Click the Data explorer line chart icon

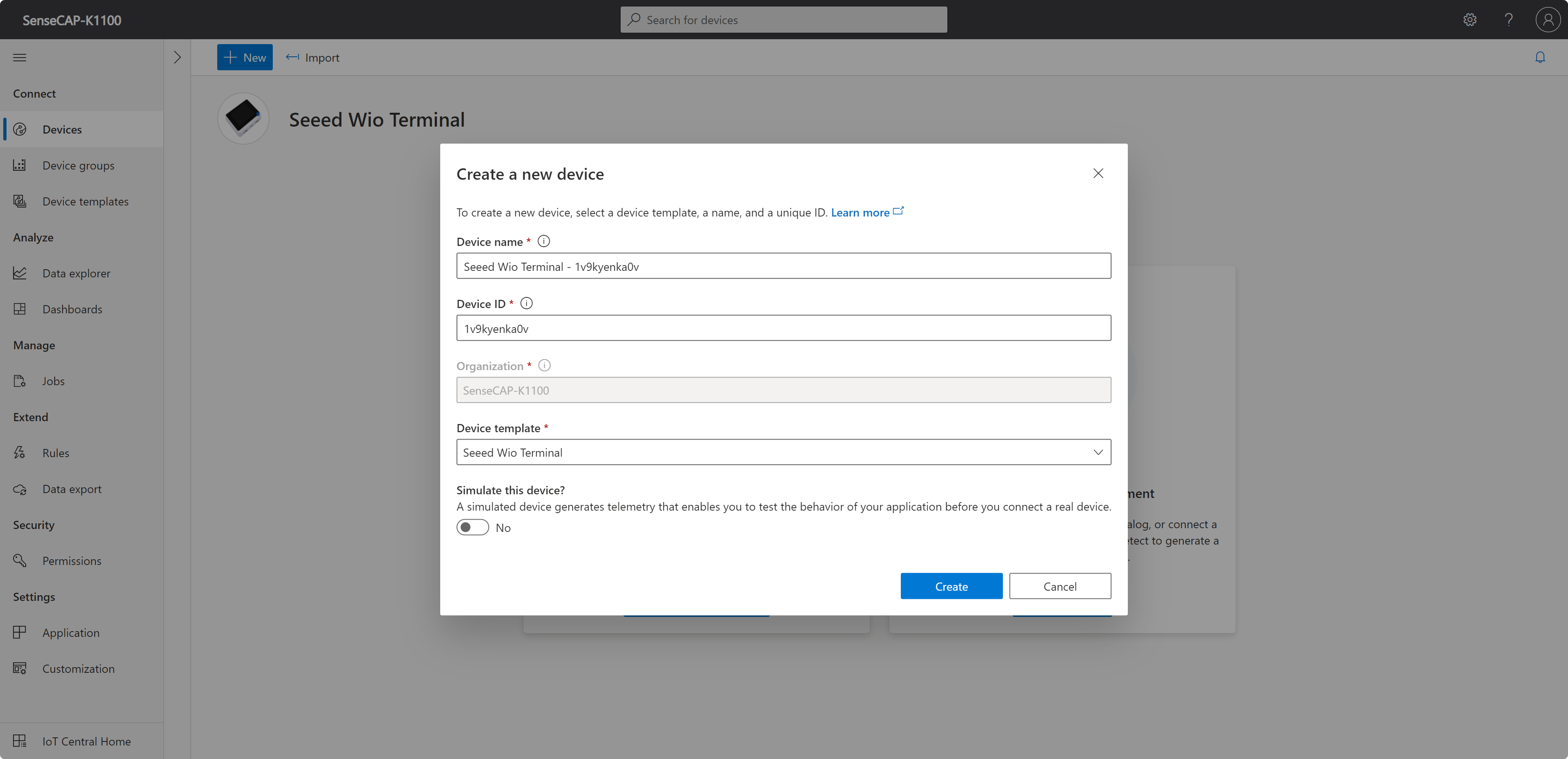pyautogui.click(x=20, y=273)
